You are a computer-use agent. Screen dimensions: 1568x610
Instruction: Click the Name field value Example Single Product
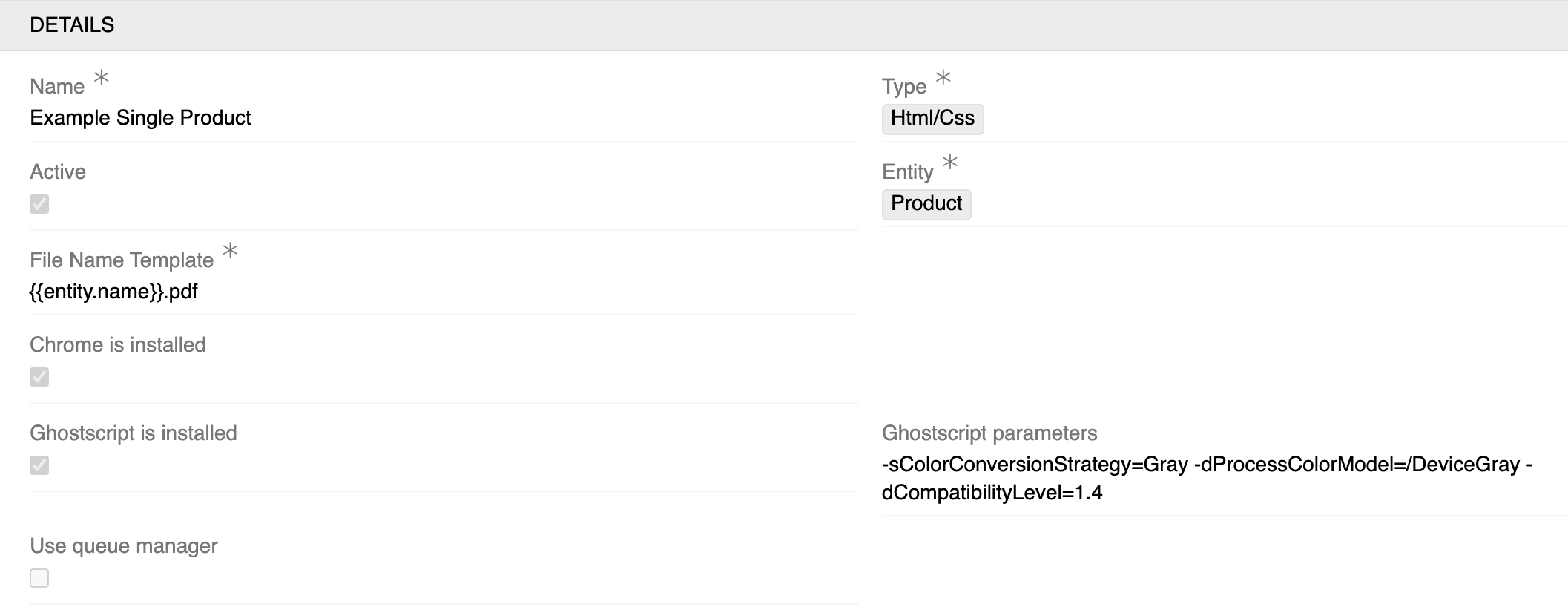tap(140, 117)
